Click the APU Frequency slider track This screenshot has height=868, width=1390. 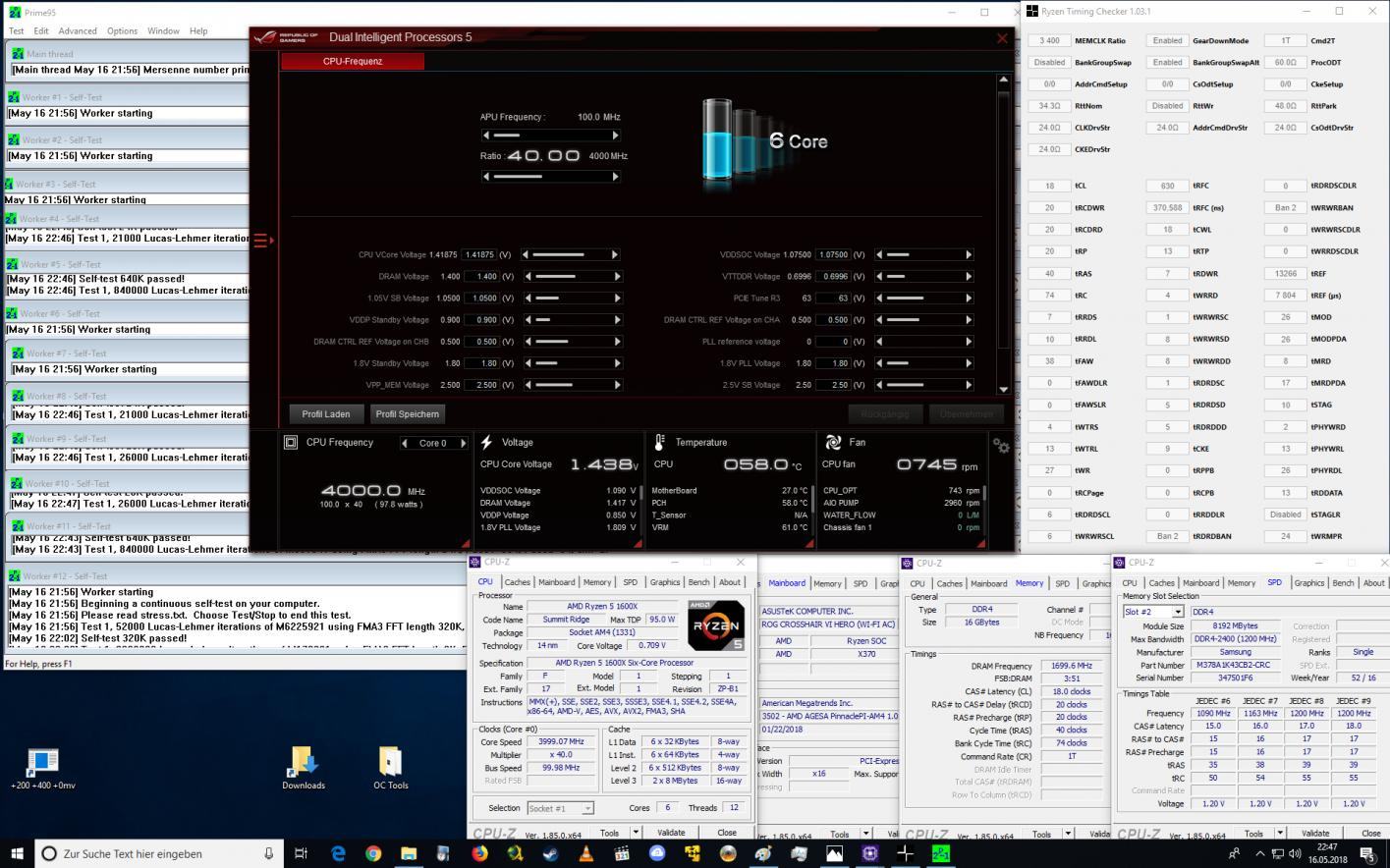click(550, 136)
